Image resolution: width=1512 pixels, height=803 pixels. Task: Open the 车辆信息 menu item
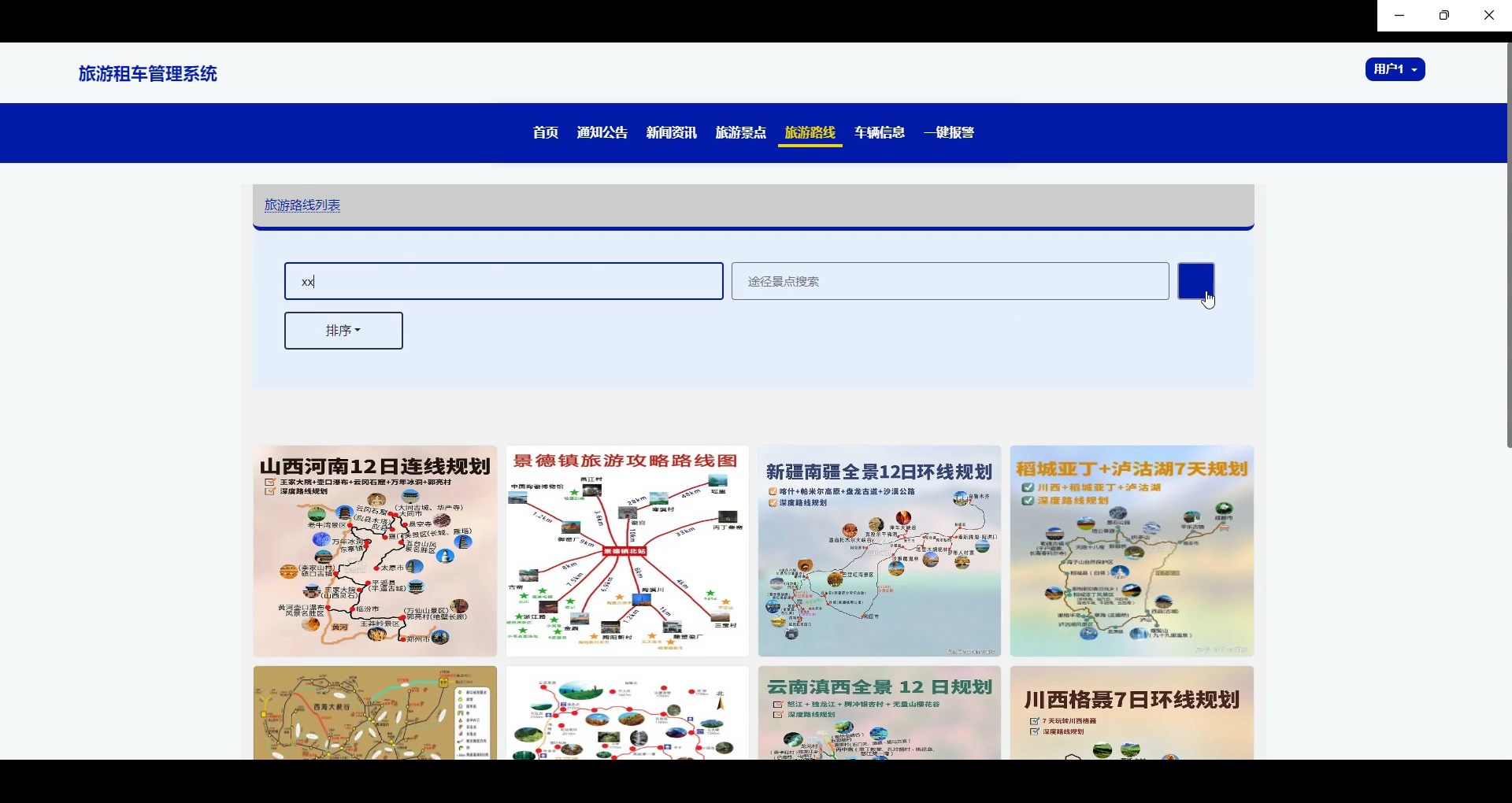click(x=880, y=132)
